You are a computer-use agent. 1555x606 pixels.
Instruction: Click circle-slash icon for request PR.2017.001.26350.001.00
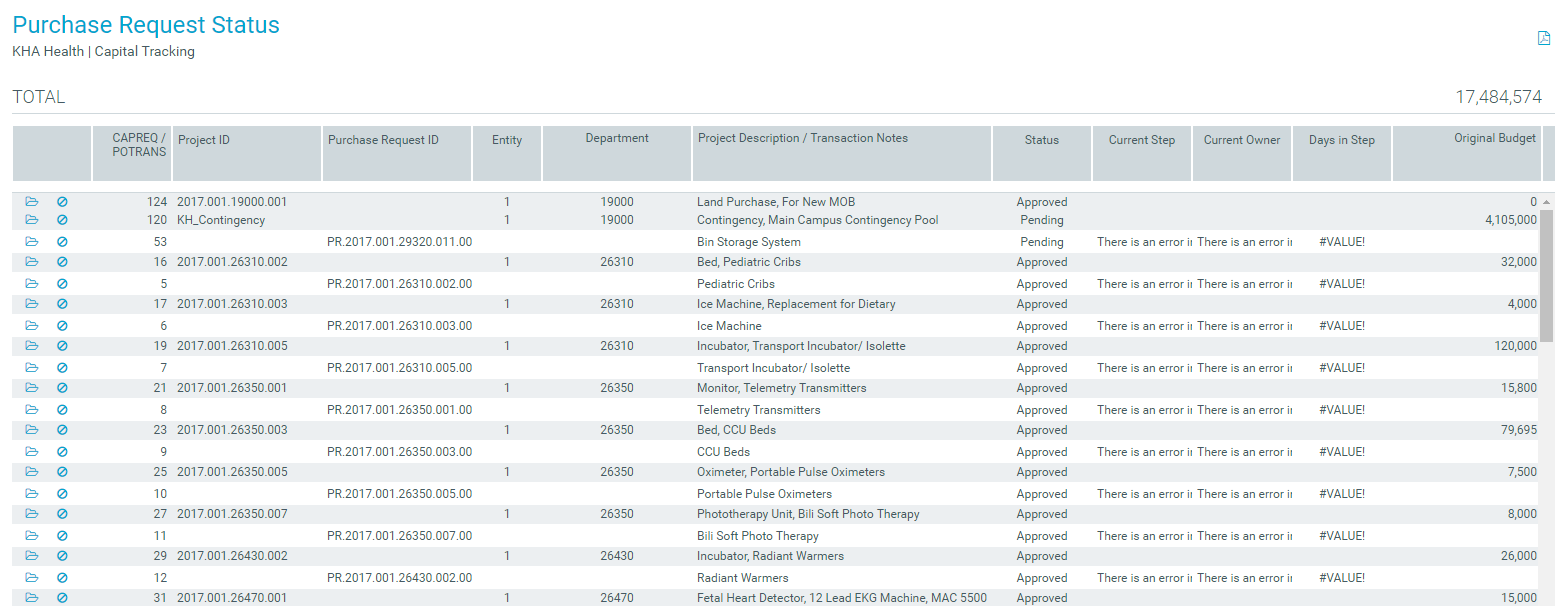62,410
